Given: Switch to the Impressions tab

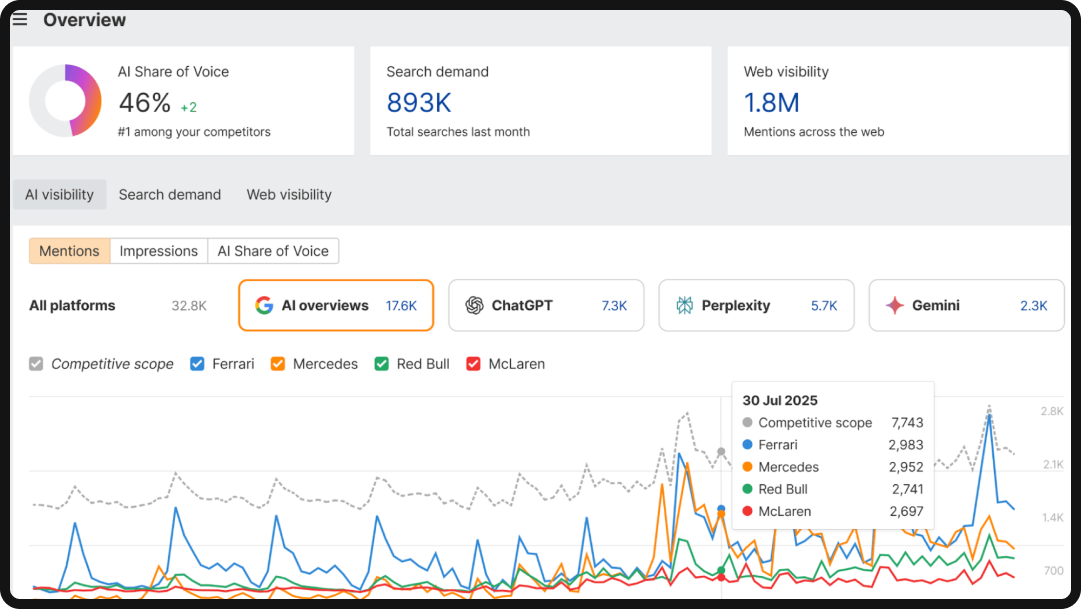Looking at the screenshot, I should 158,250.
